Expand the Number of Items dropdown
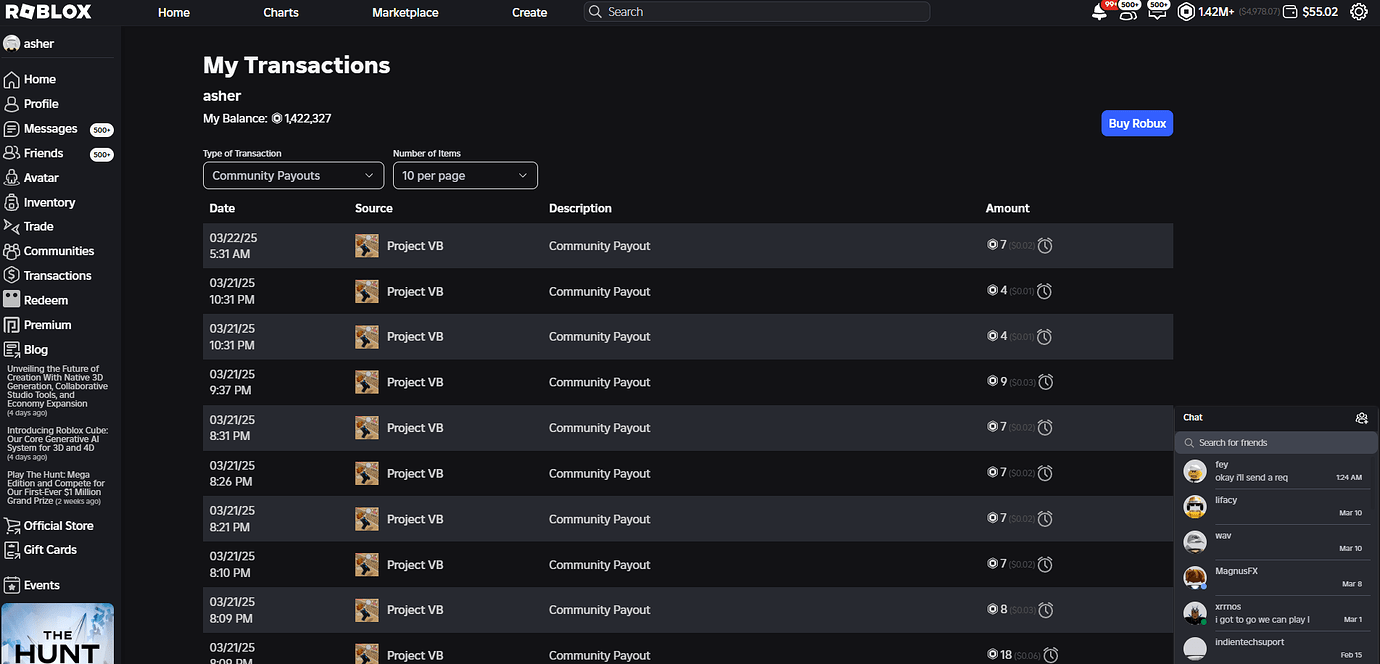The image size is (1380, 664). [x=465, y=176]
